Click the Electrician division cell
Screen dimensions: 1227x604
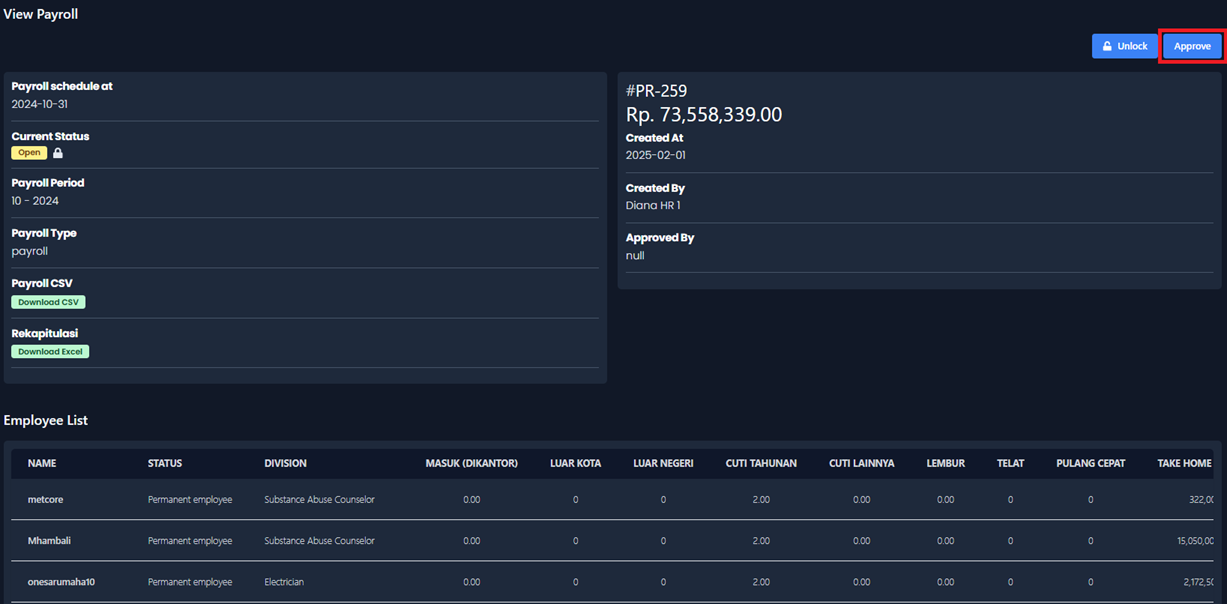click(x=284, y=582)
